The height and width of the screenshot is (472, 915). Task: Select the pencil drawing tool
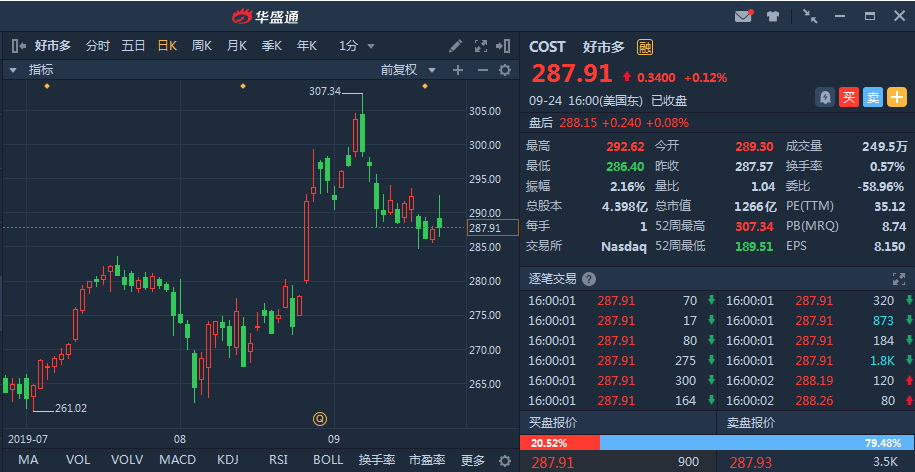click(x=456, y=46)
